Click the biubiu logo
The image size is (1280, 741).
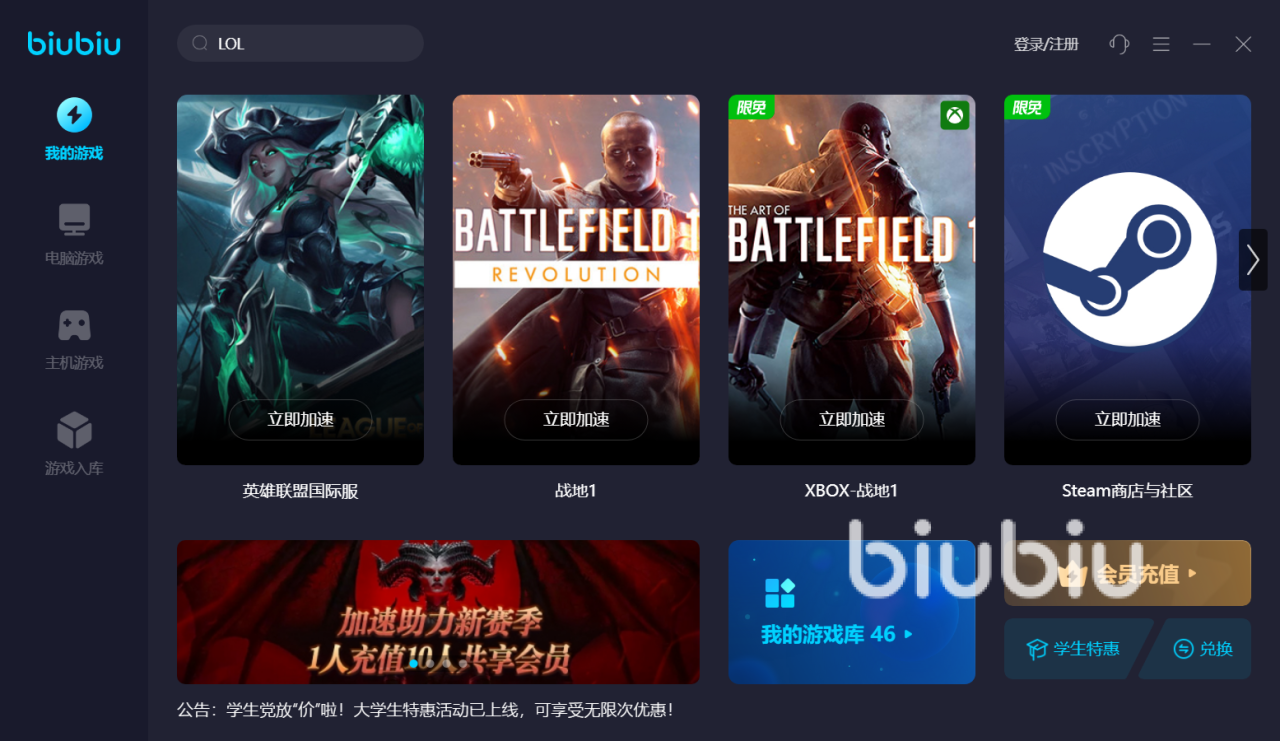(74, 43)
